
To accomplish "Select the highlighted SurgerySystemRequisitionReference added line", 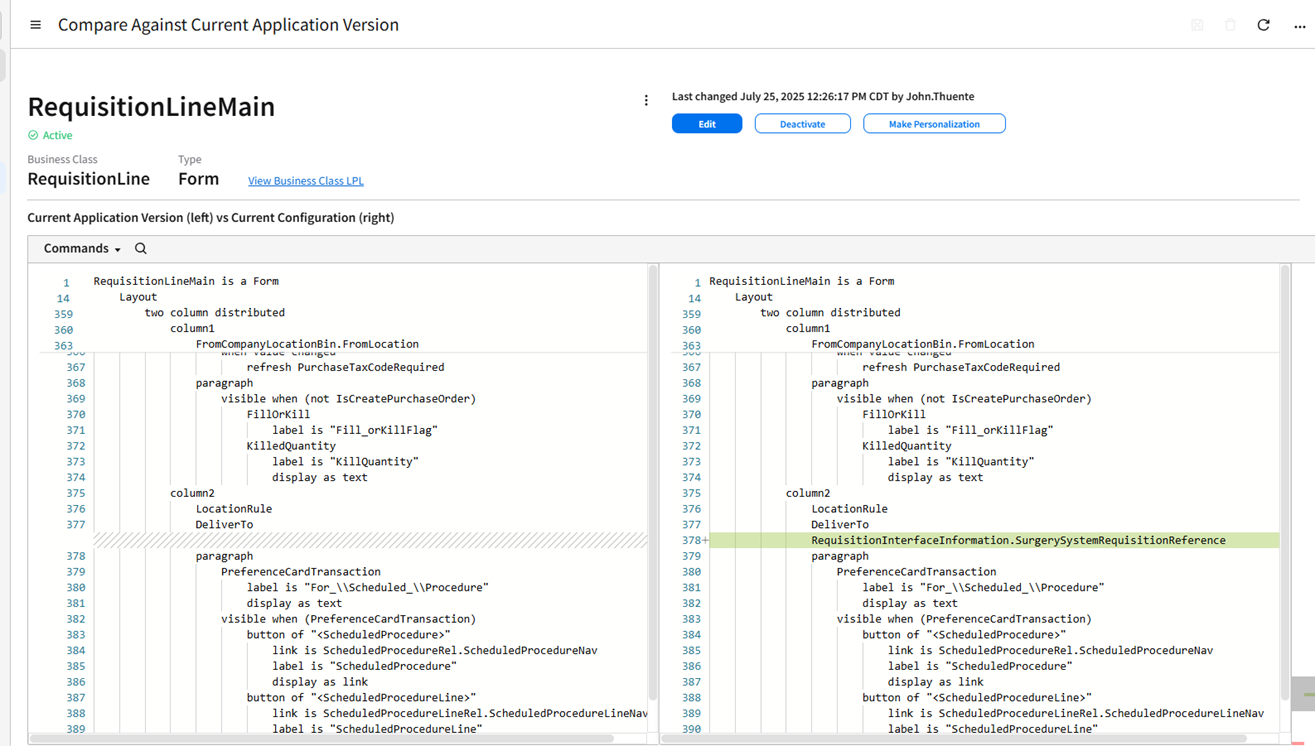I will (x=1018, y=540).
